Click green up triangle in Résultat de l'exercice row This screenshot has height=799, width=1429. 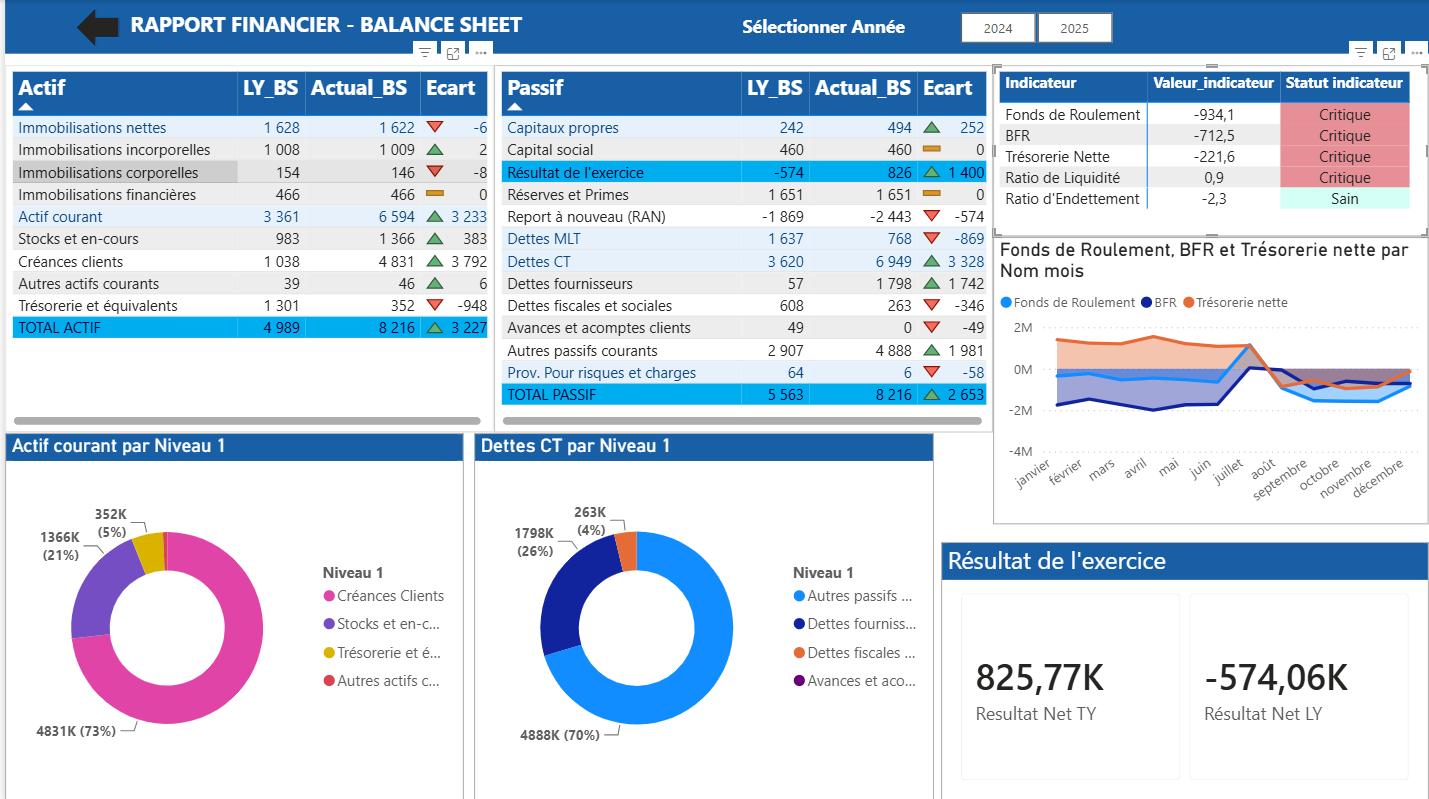click(931, 172)
